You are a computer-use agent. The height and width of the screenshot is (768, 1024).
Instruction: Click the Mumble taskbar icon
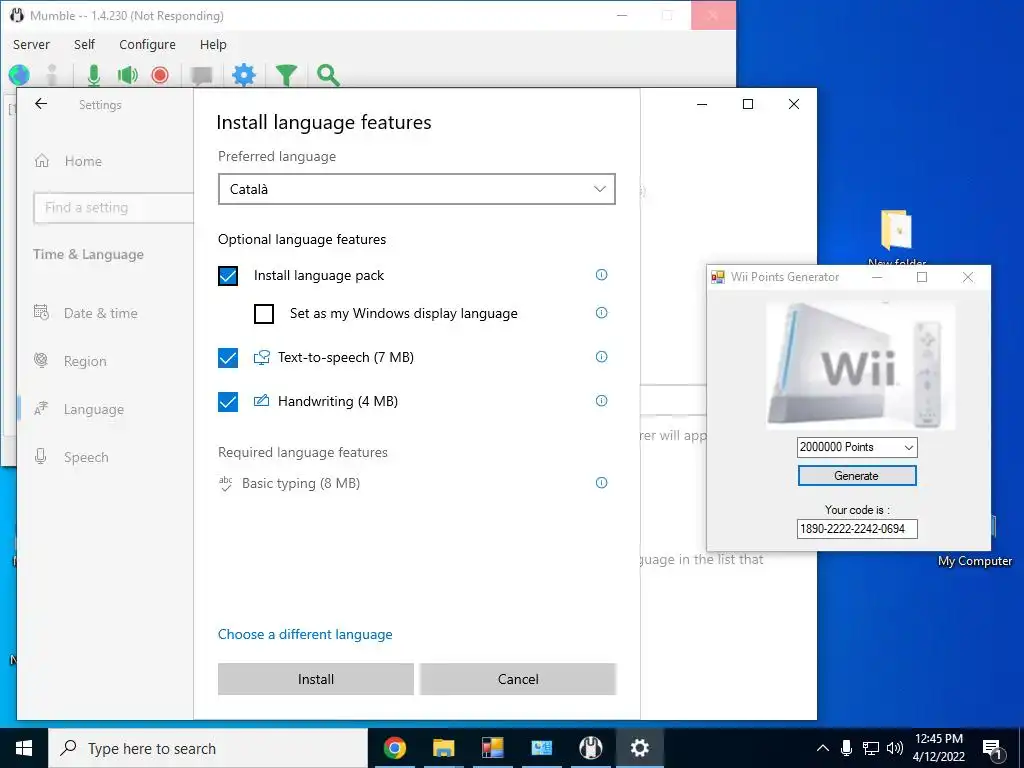click(590, 748)
